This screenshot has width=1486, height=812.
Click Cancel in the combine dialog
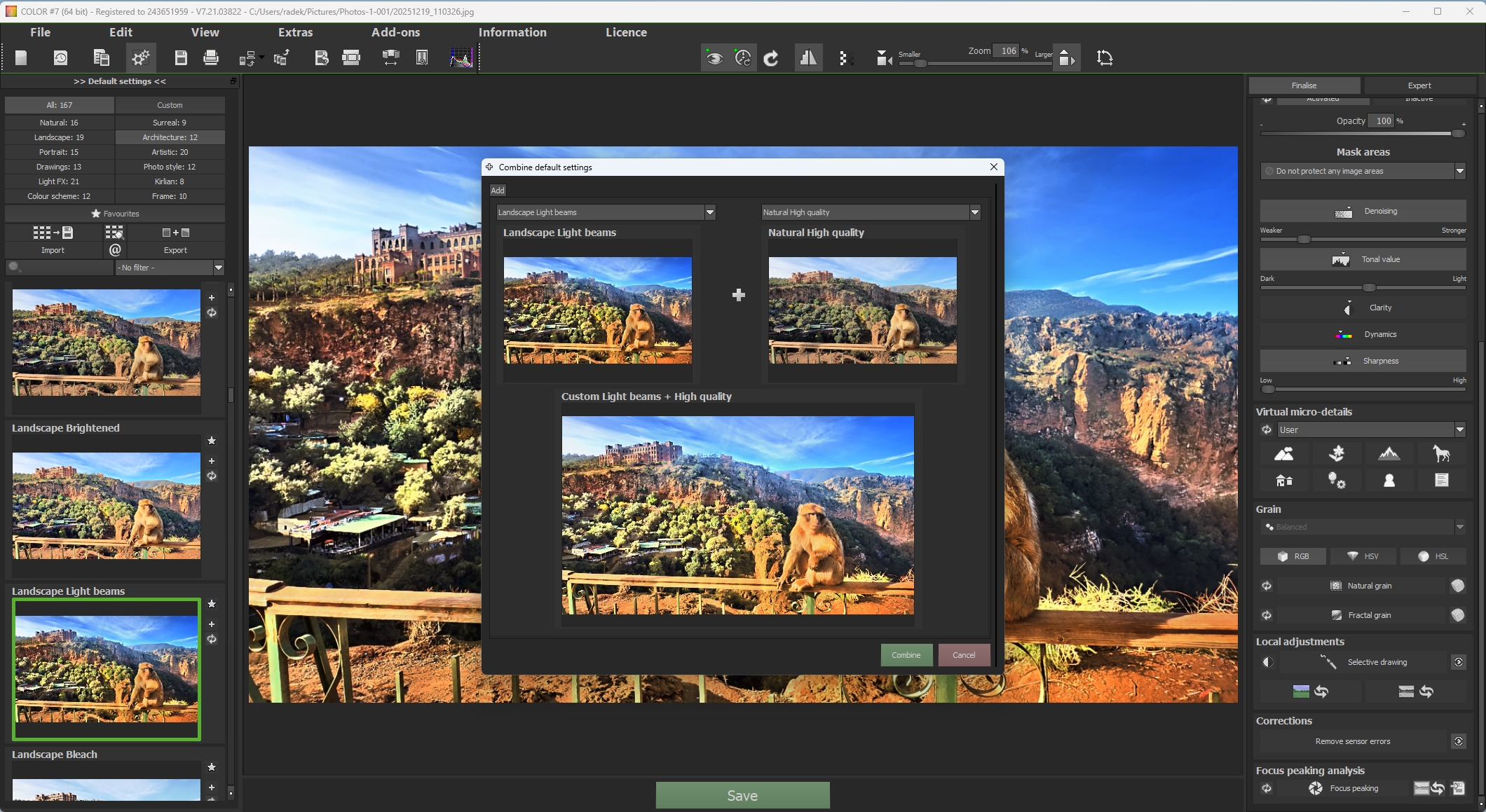[x=963, y=655]
